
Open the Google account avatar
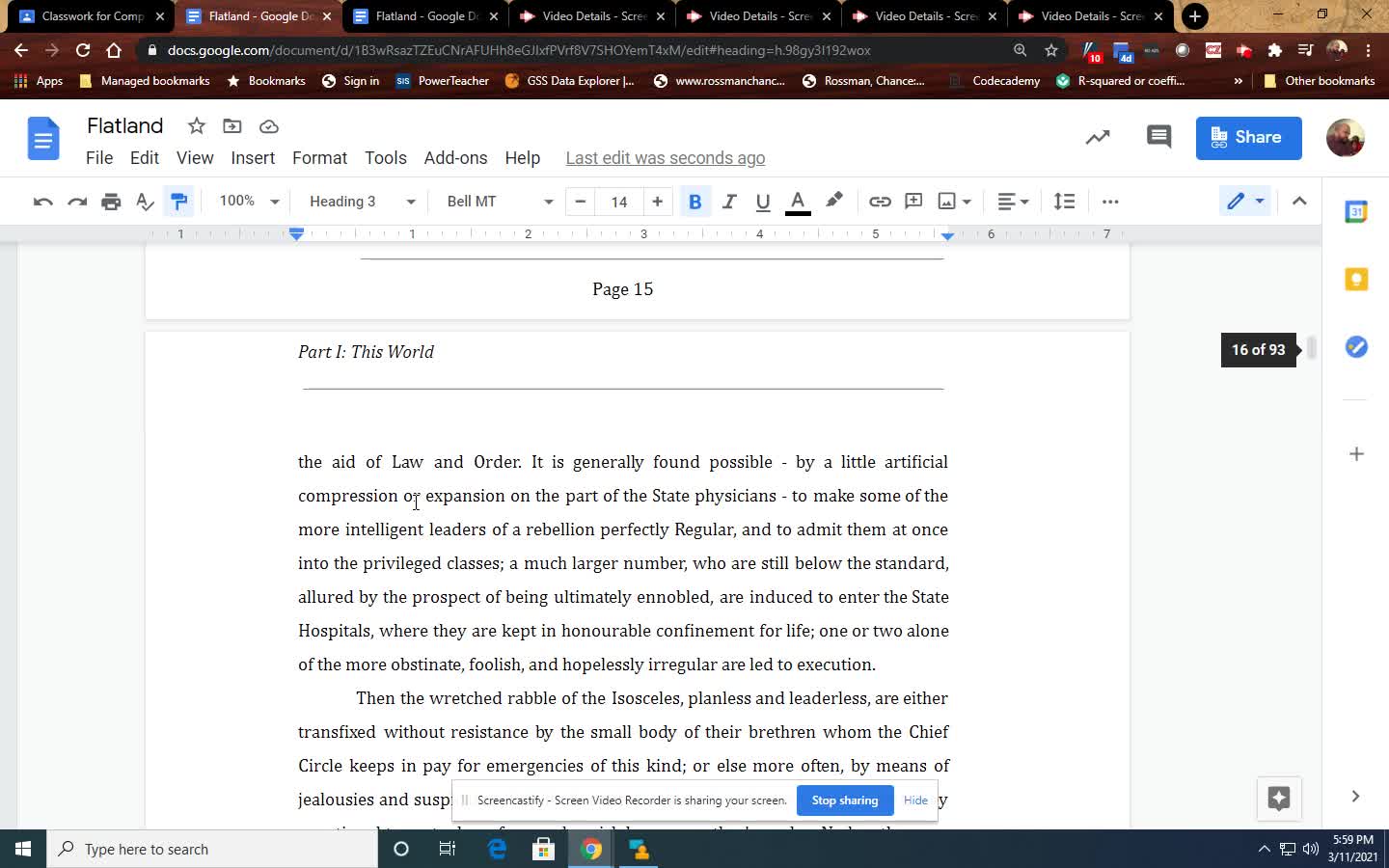click(x=1345, y=138)
